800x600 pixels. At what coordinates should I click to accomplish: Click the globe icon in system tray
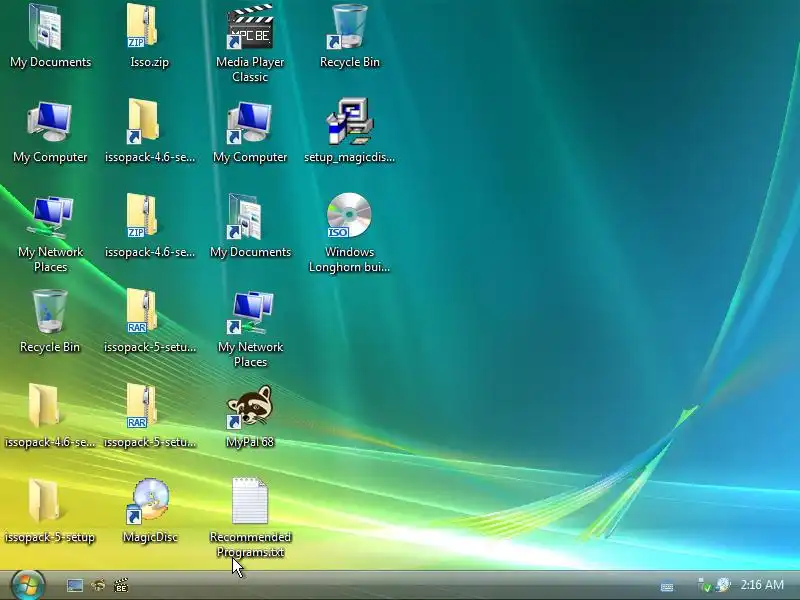(x=723, y=585)
